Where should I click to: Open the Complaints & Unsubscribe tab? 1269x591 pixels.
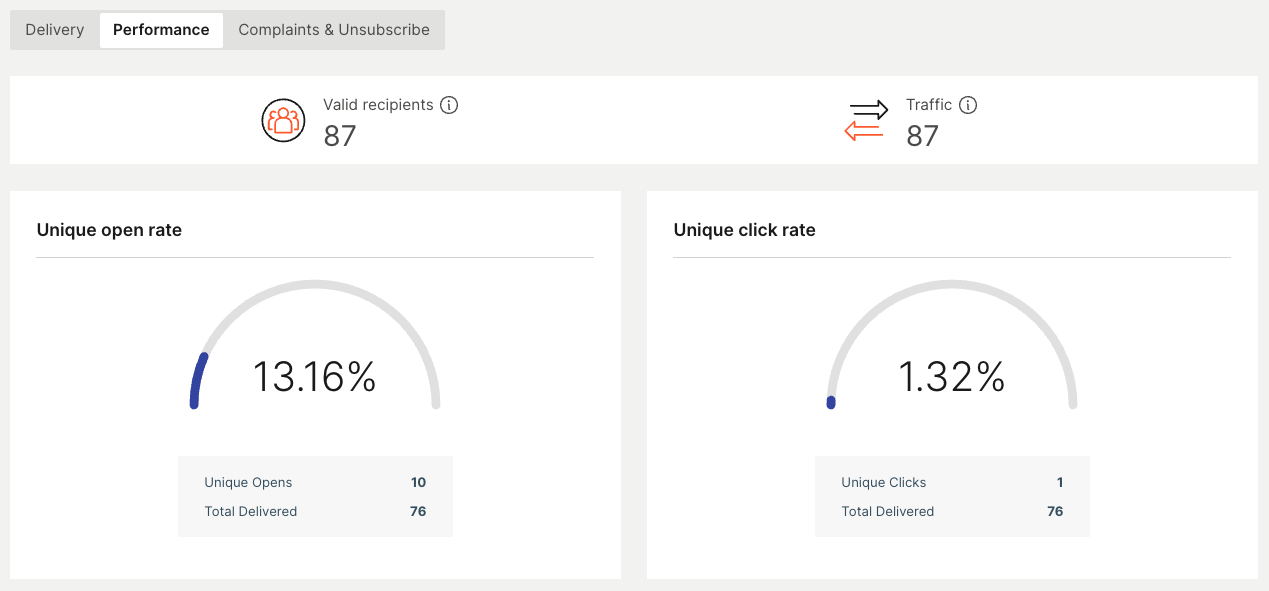(x=334, y=30)
